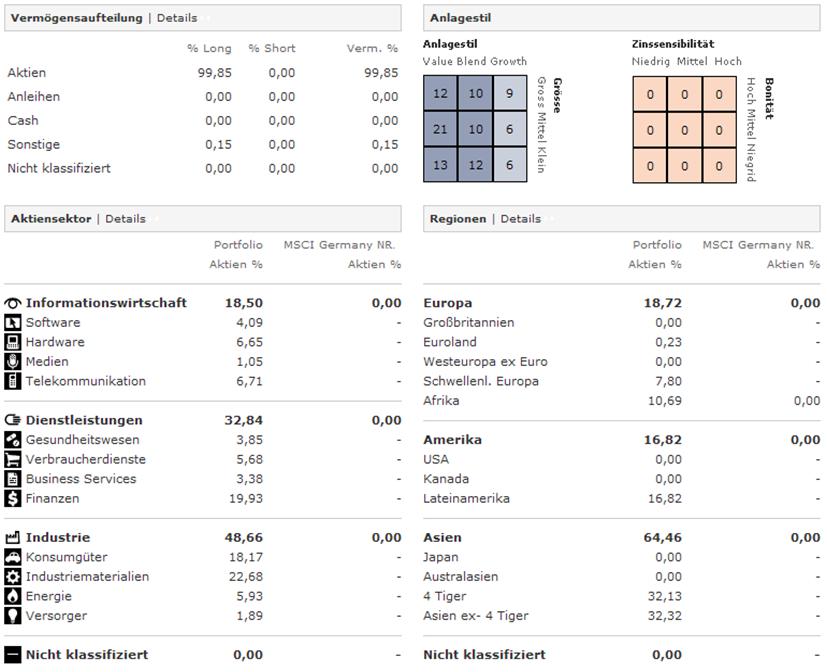Click the Software sector icon
The image size is (827, 672).
(13, 323)
